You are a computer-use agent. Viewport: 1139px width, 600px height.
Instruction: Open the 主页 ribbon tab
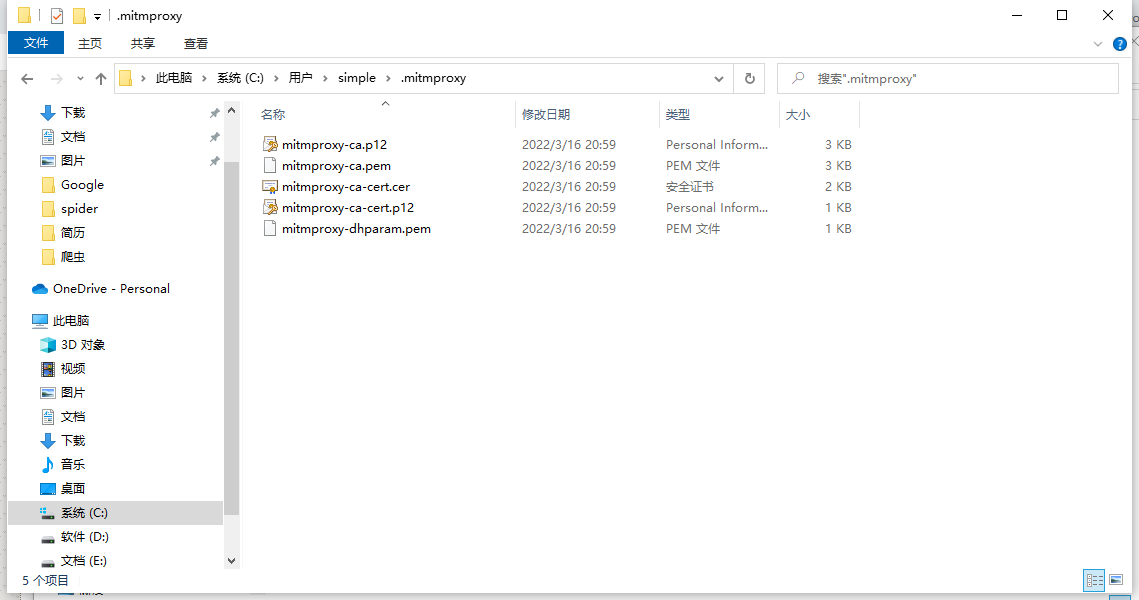pyautogui.click(x=90, y=44)
